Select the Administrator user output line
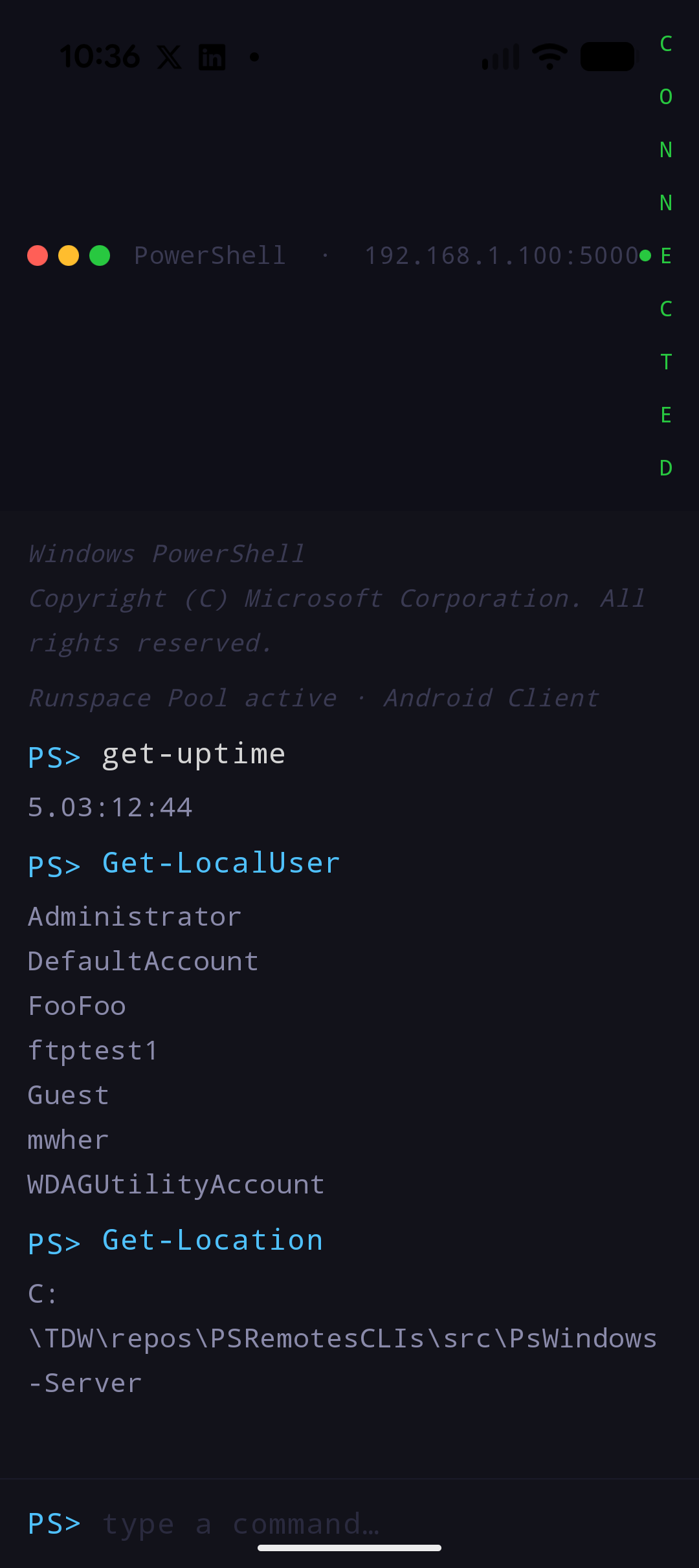This screenshot has width=699, height=1568. [x=135, y=917]
